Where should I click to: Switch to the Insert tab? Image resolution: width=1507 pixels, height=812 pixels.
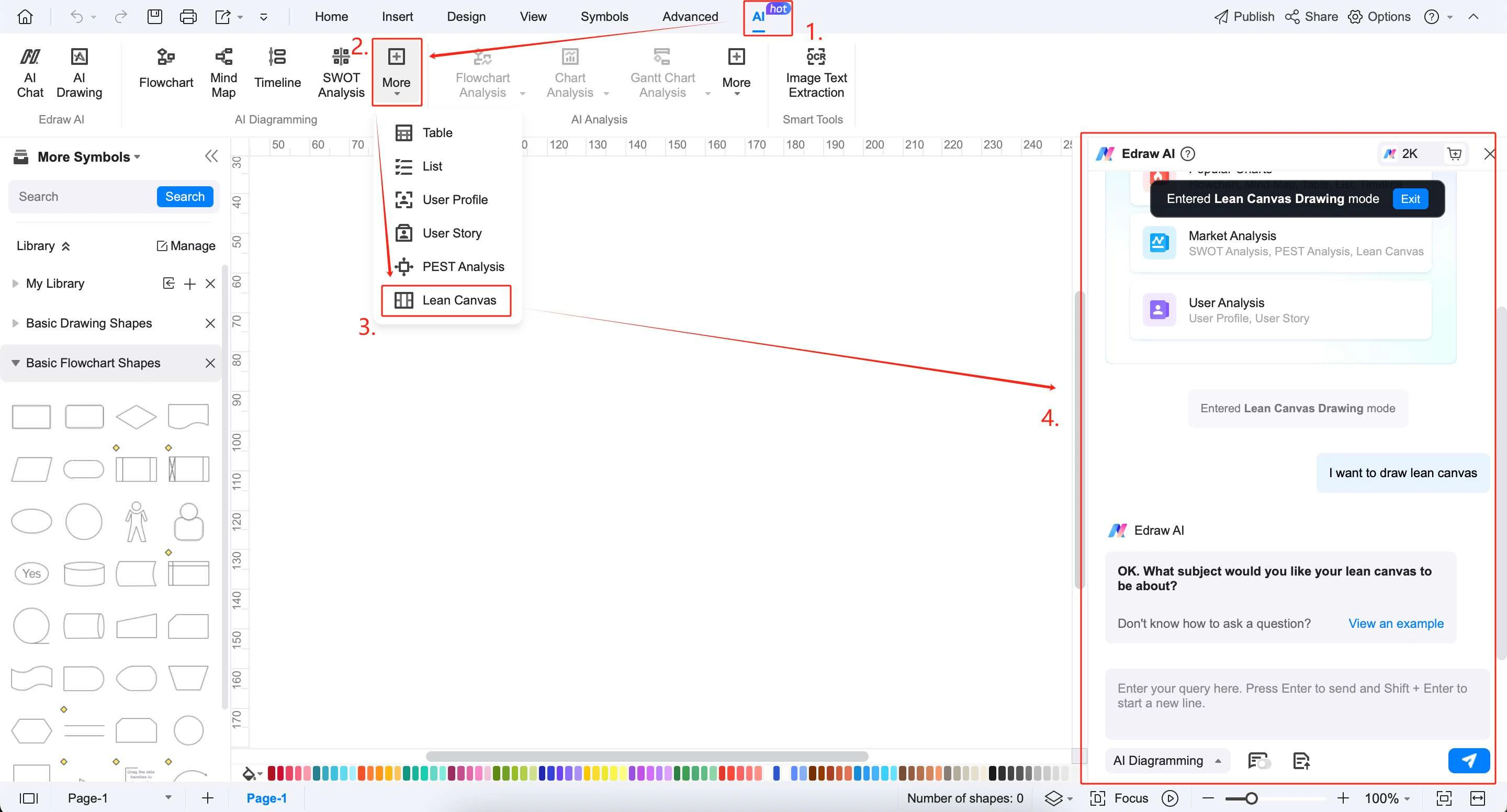(x=397, y=16)
